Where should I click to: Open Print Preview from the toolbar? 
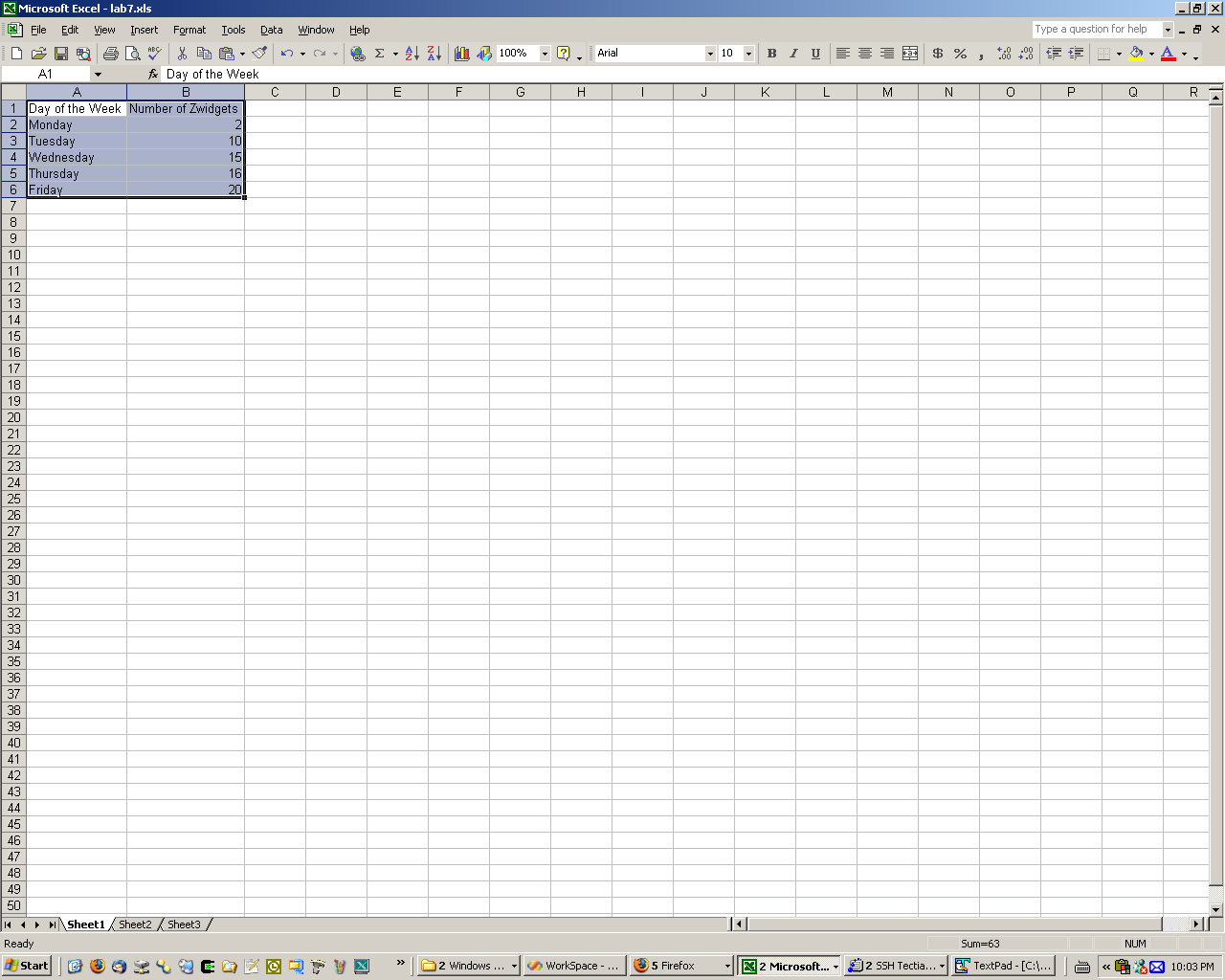pos(132,54)
